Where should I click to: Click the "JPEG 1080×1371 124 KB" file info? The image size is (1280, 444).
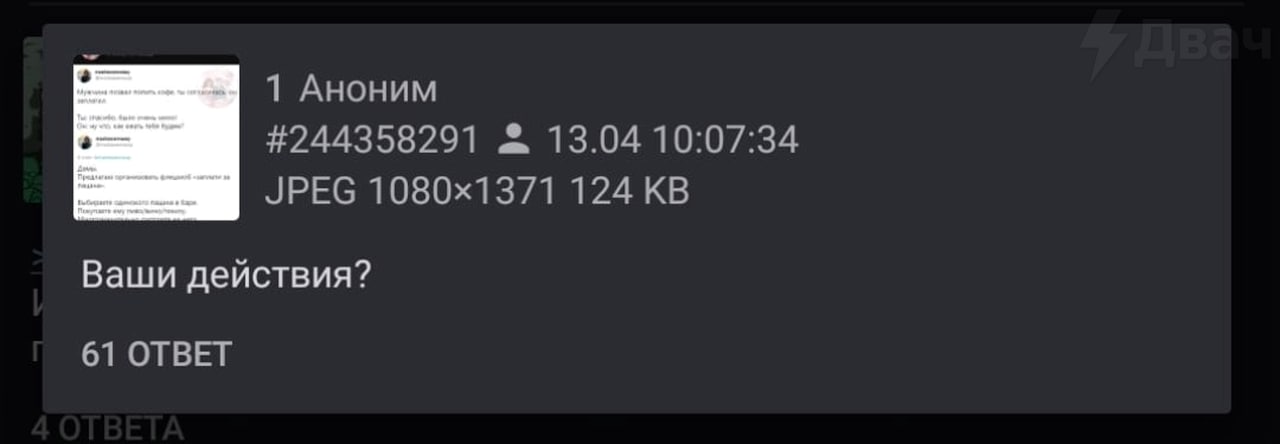pos(477,191)
